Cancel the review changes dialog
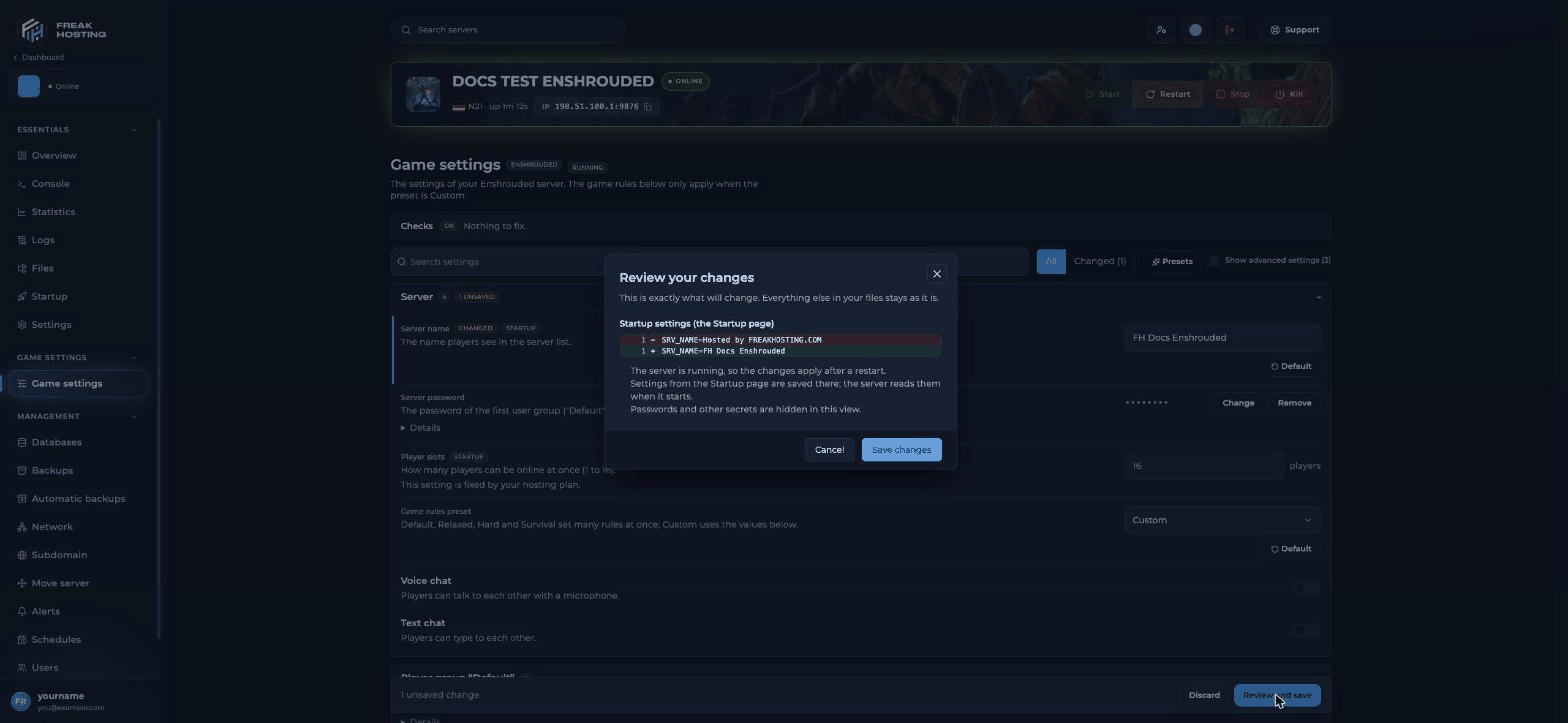Screen dimensions: 1568x723 pos(829,450)
